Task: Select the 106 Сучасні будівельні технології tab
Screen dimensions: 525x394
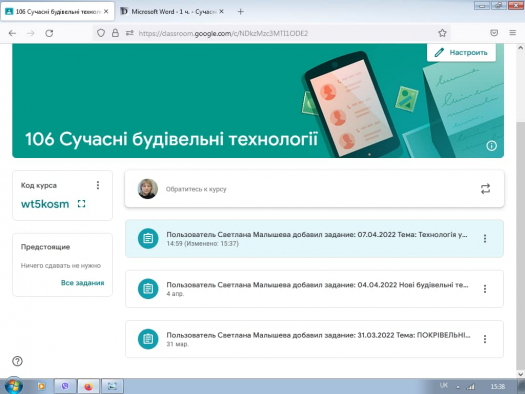Action: [58, 12]
